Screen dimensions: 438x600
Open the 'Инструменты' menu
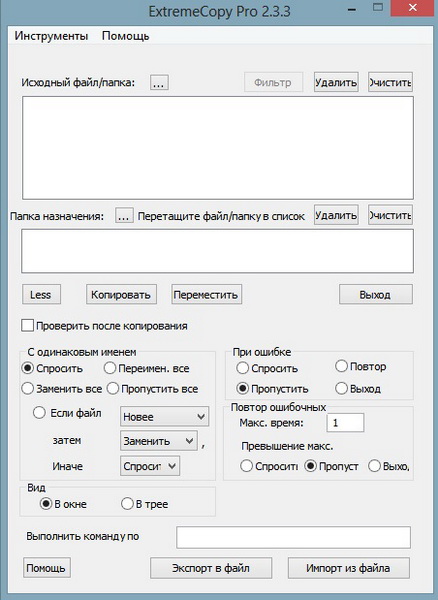coord(51,36)
